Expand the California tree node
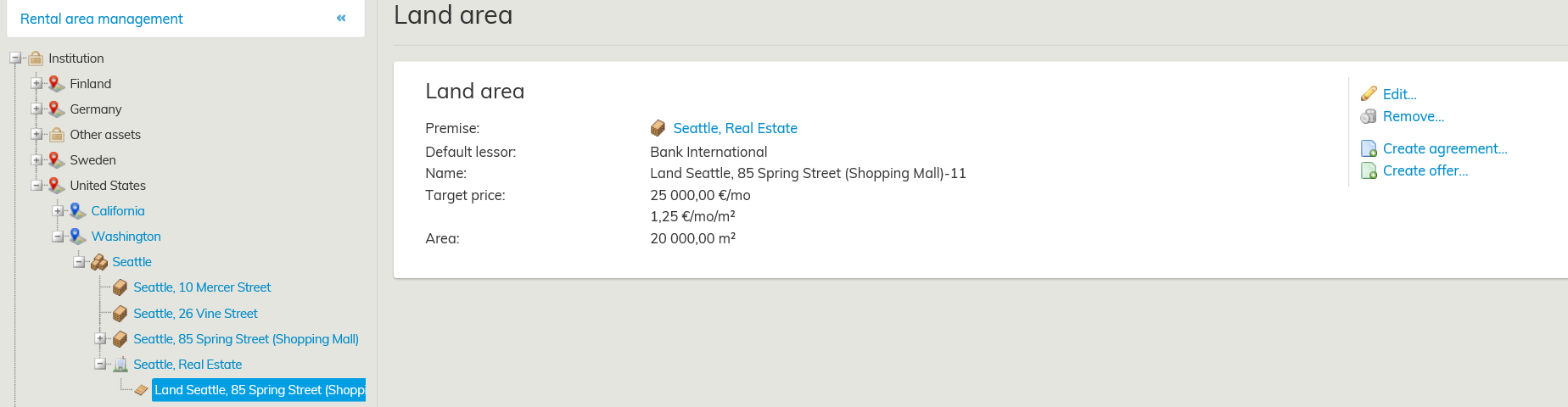Image resolution: width=1568 pixels, height=407 pixels. [58, 211]
